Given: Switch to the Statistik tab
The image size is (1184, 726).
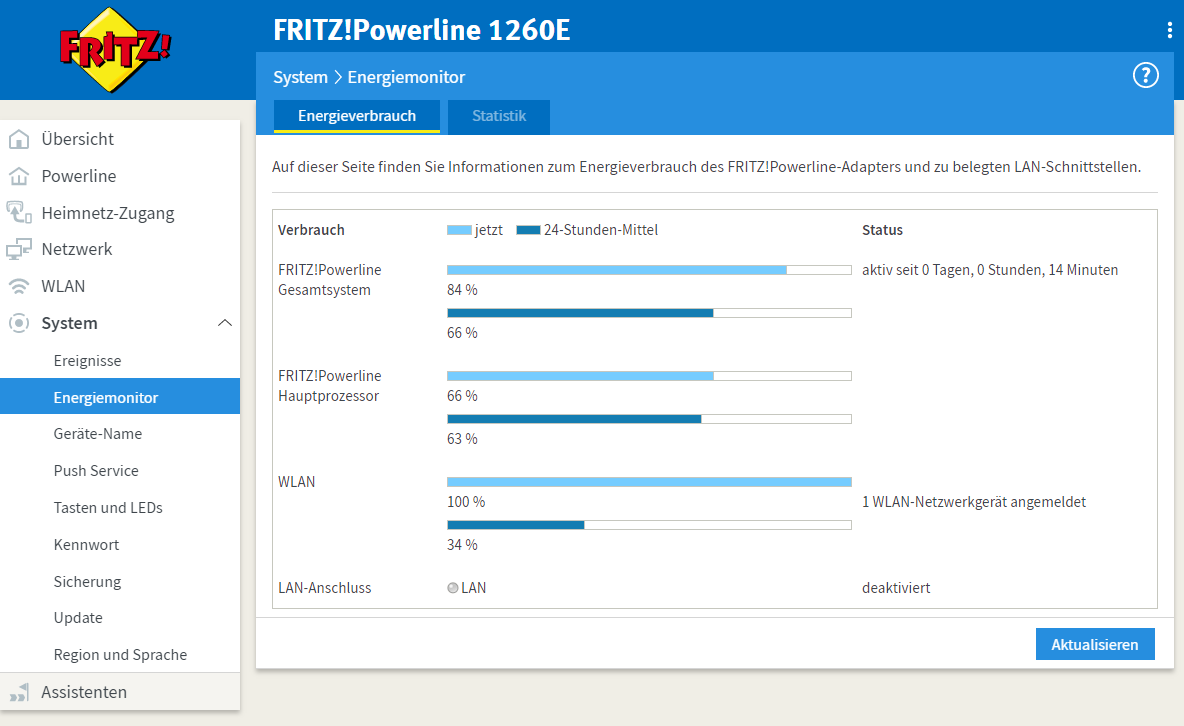Looking at the screenshot, I should (499, 116).
